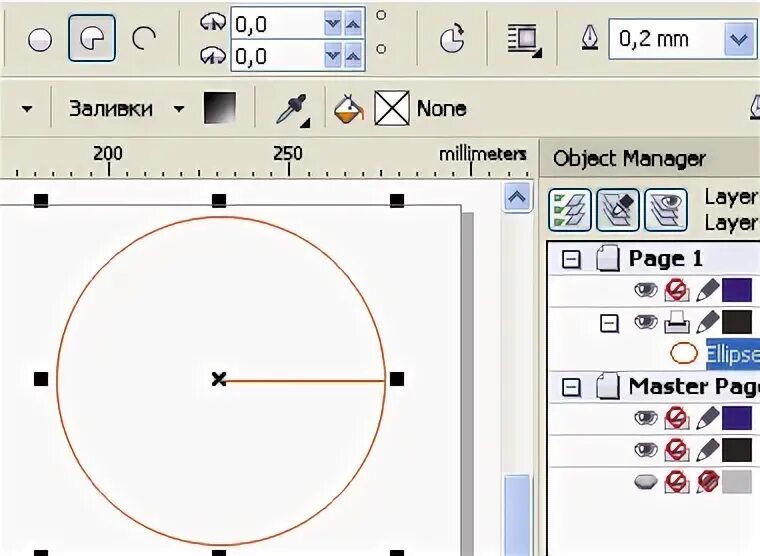Select the Pie shape type button
The image size is (760, 556).
point(92,38)
